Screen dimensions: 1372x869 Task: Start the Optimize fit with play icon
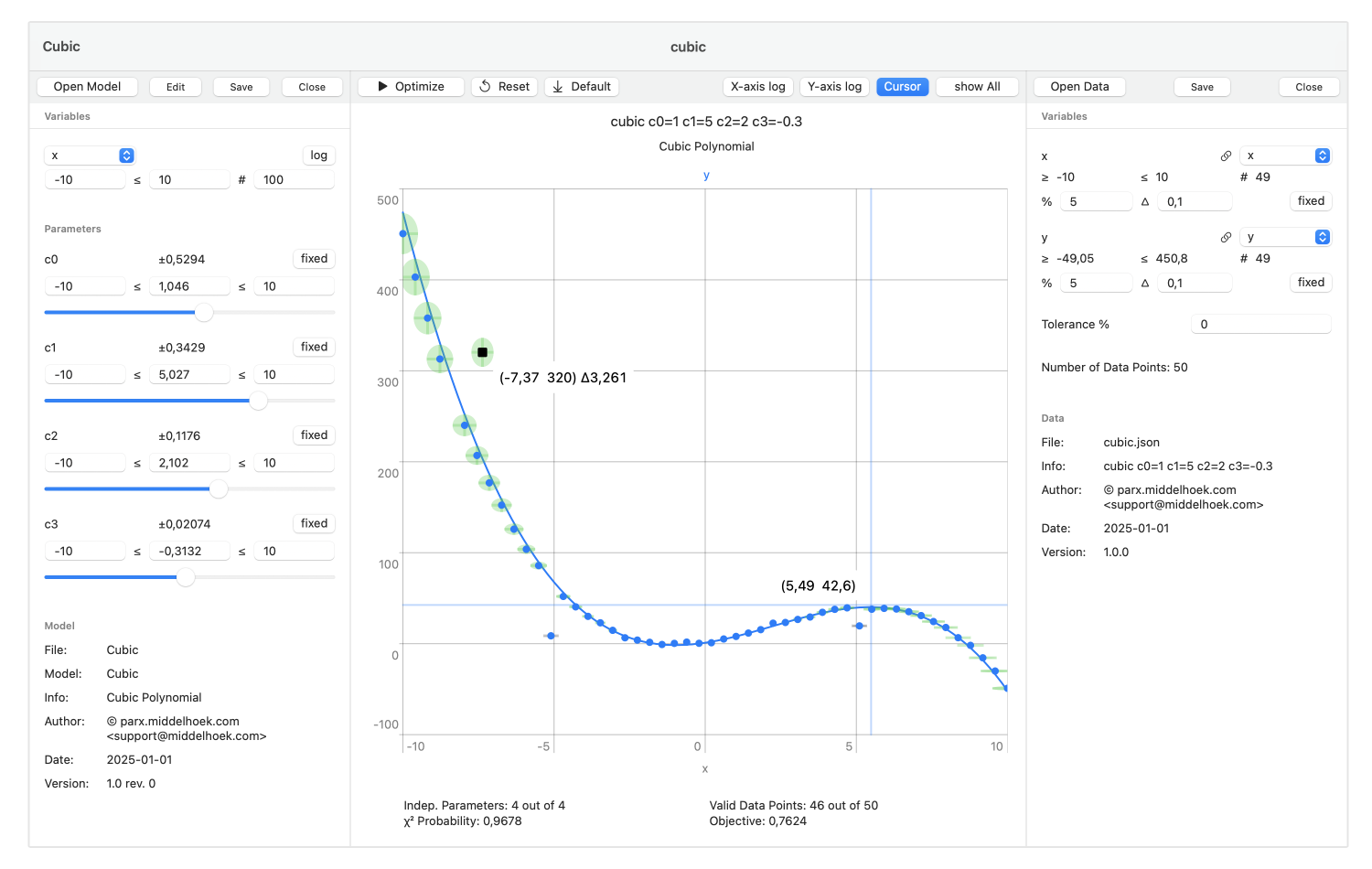(x=411, y=87)
